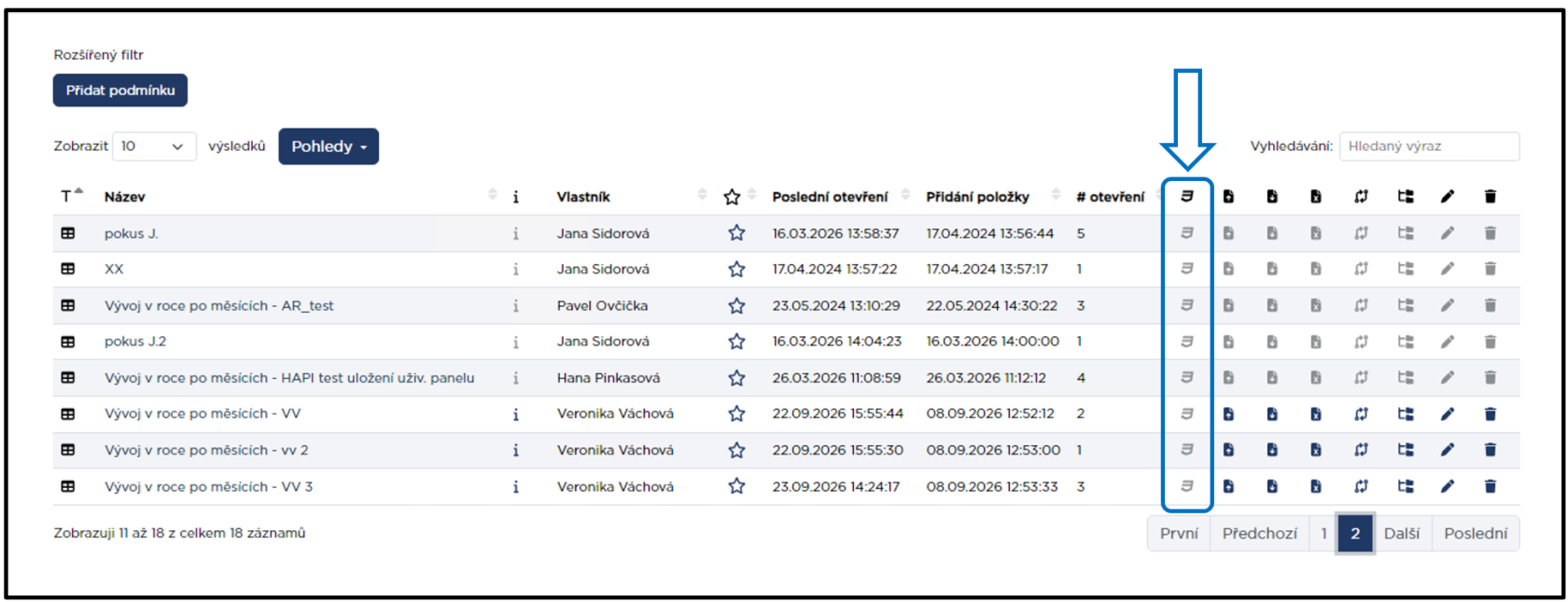Click the Excel file icon for 'Vývoj v roce po měsících - vv 2'
The height and width of the screenshot is (602, 1568).
(1315, 450)
